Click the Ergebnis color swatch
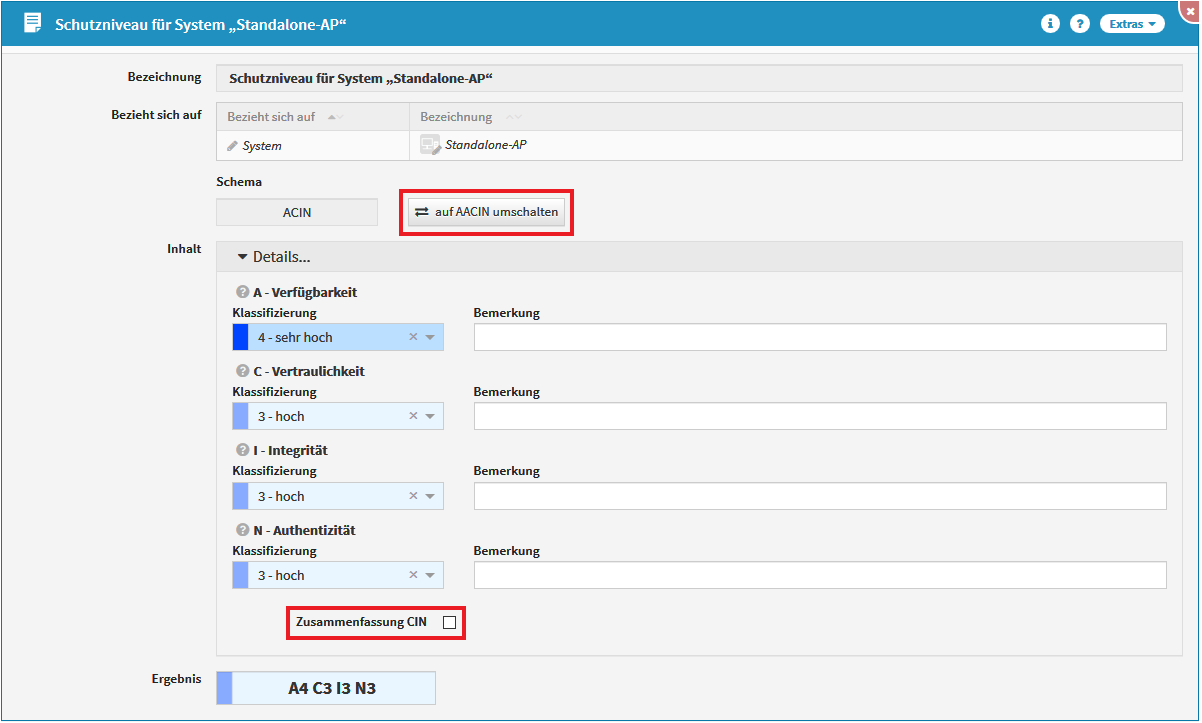1202x723 pixels. pyautogui.click(x=225, y=688)
